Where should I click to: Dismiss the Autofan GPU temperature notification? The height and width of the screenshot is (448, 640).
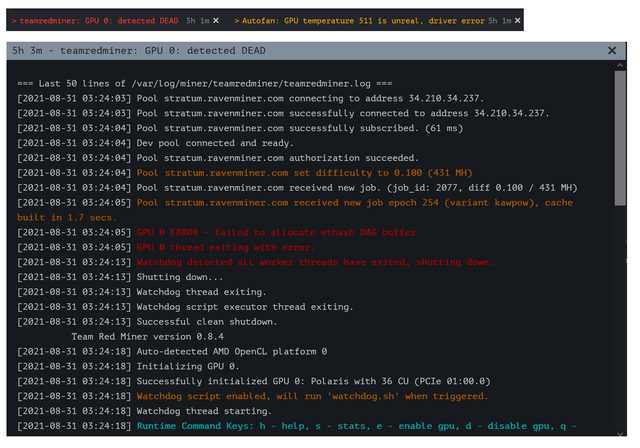click(x=517, y=20)
